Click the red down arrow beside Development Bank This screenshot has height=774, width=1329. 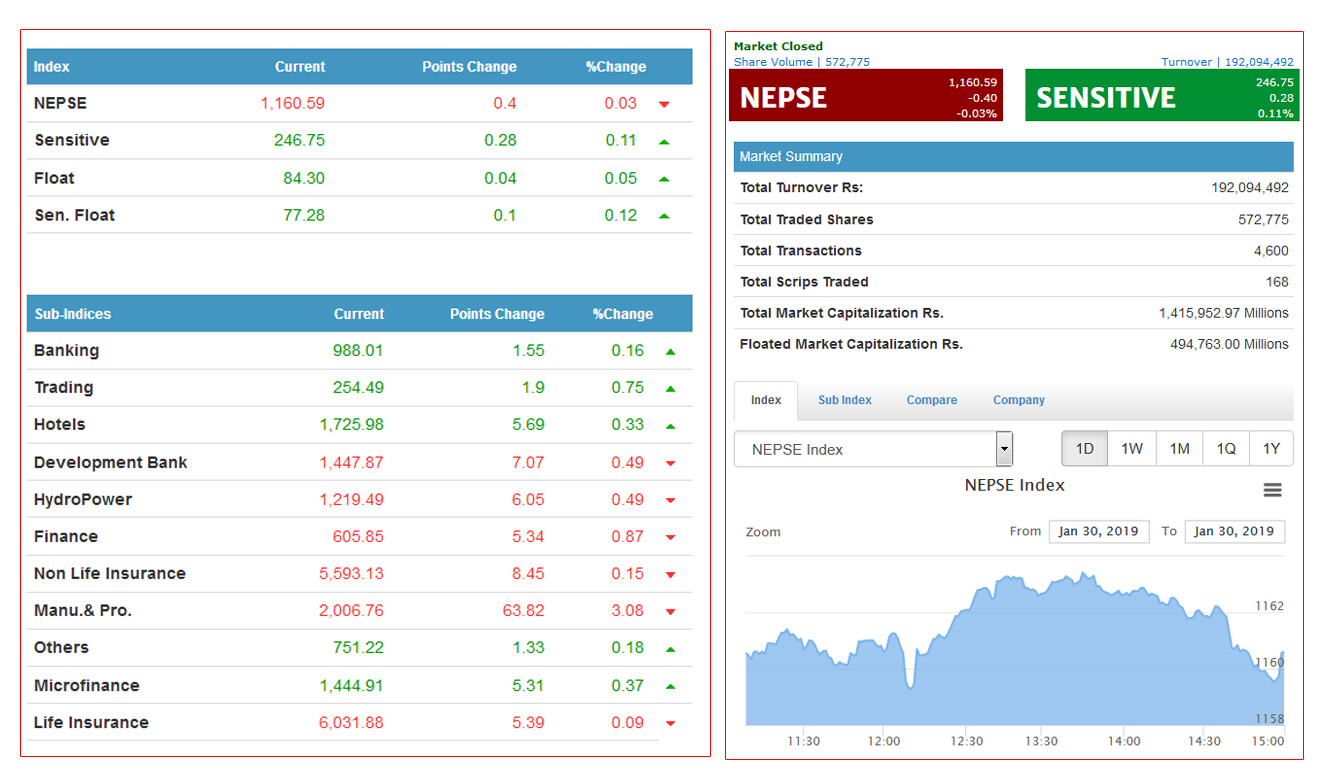pyautogui.click(x=670, y=463)
